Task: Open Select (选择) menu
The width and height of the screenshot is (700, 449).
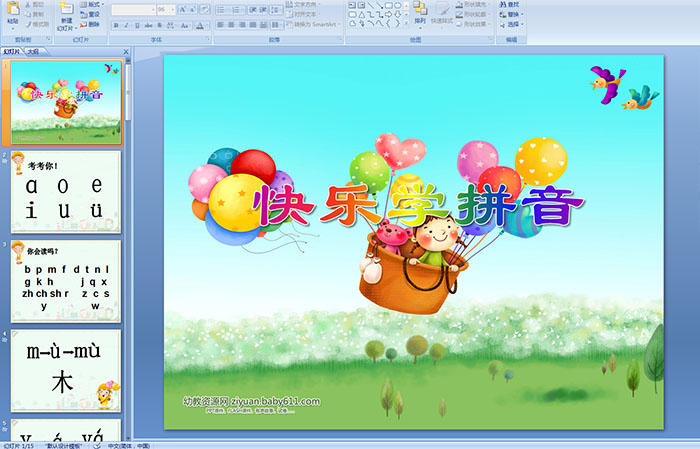Action: point(511,24)
